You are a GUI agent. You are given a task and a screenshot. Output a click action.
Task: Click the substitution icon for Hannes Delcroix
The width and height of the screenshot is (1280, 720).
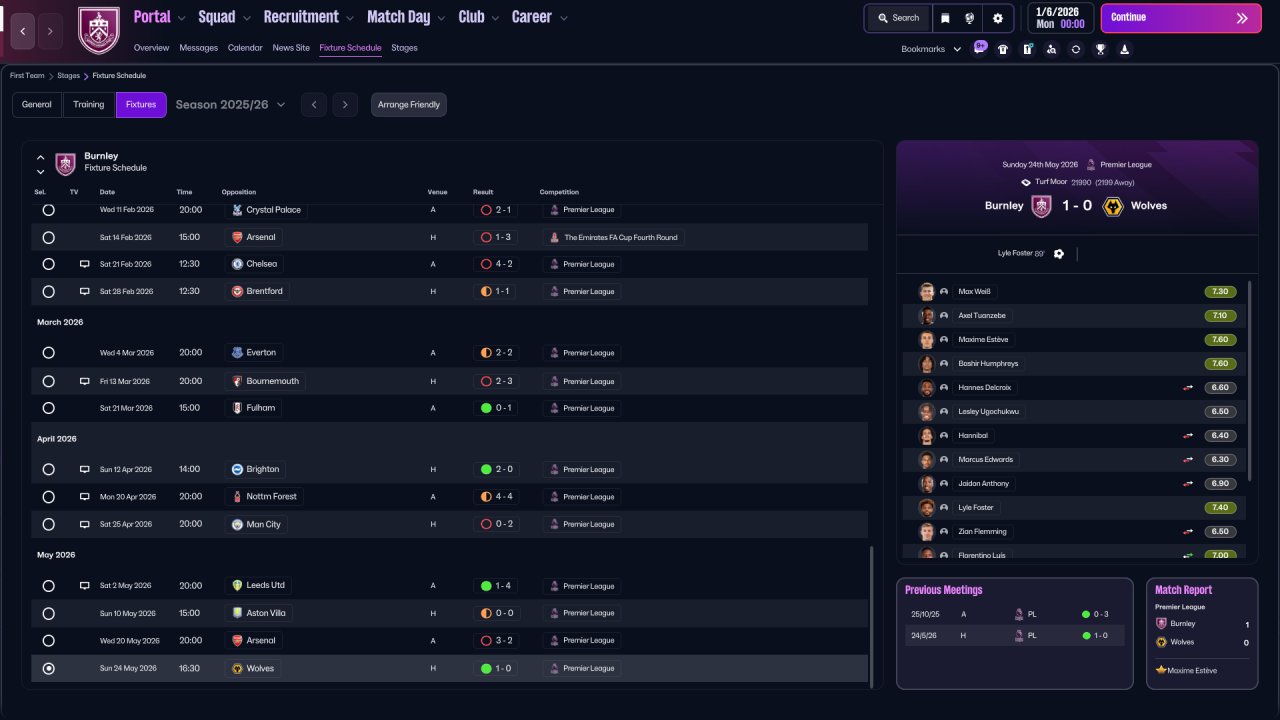pyautogui.click(x=1188, y=388)
